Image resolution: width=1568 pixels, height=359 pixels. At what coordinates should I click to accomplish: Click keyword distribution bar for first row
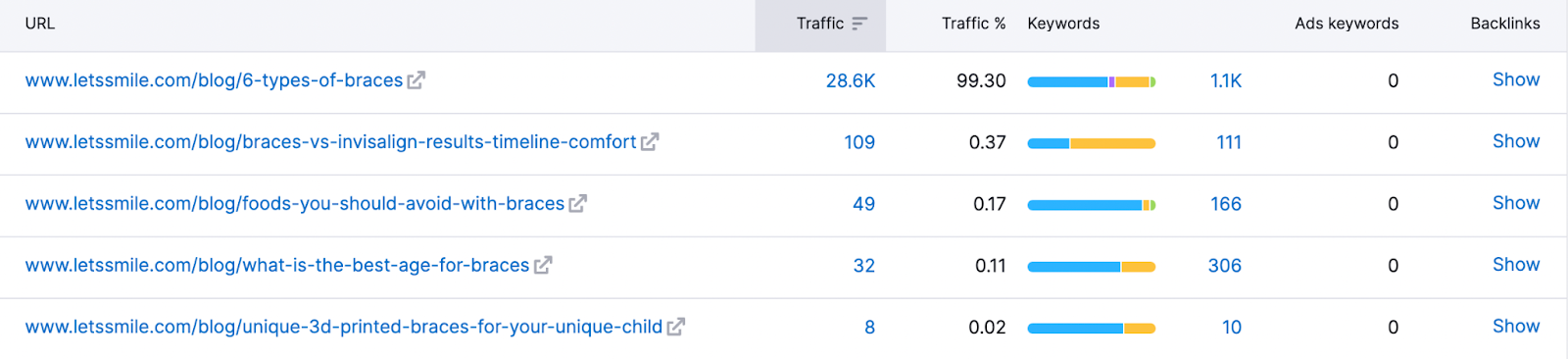click(1092, 81)
